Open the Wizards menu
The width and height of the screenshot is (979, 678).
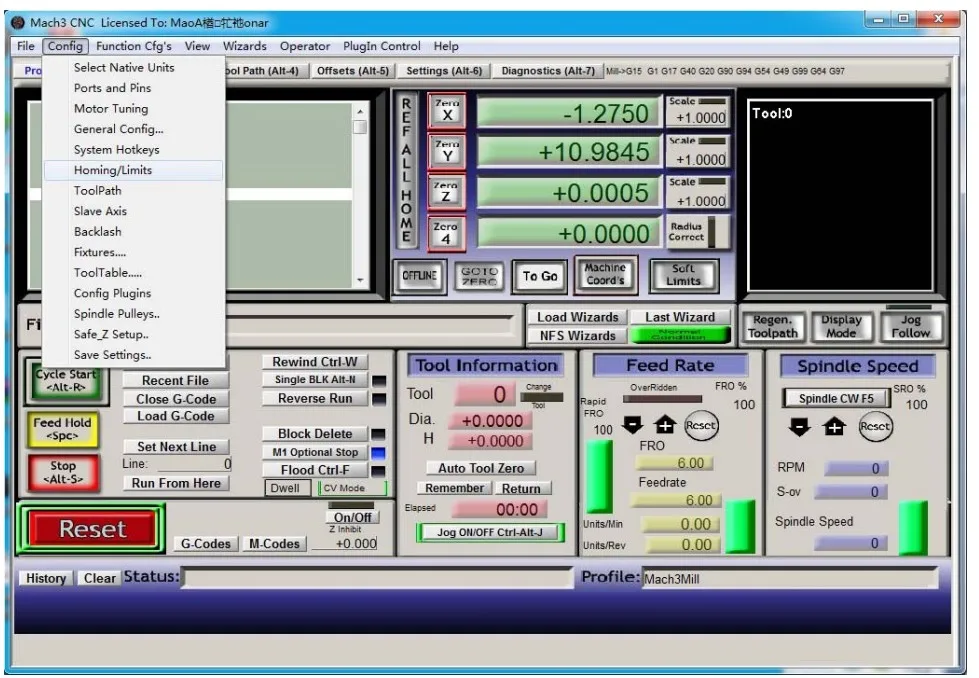tap(244, 46)
